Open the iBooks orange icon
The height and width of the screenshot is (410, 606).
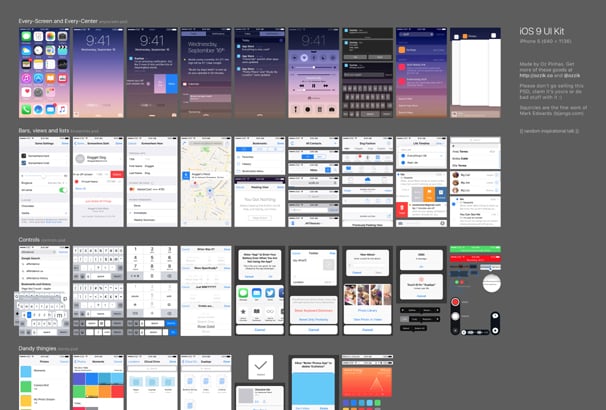click(50, 78)
